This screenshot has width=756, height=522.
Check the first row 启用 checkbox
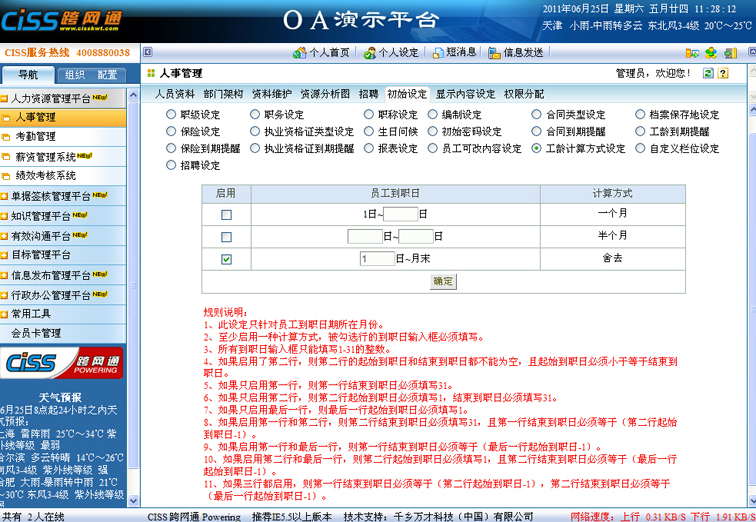coord(226,214)
